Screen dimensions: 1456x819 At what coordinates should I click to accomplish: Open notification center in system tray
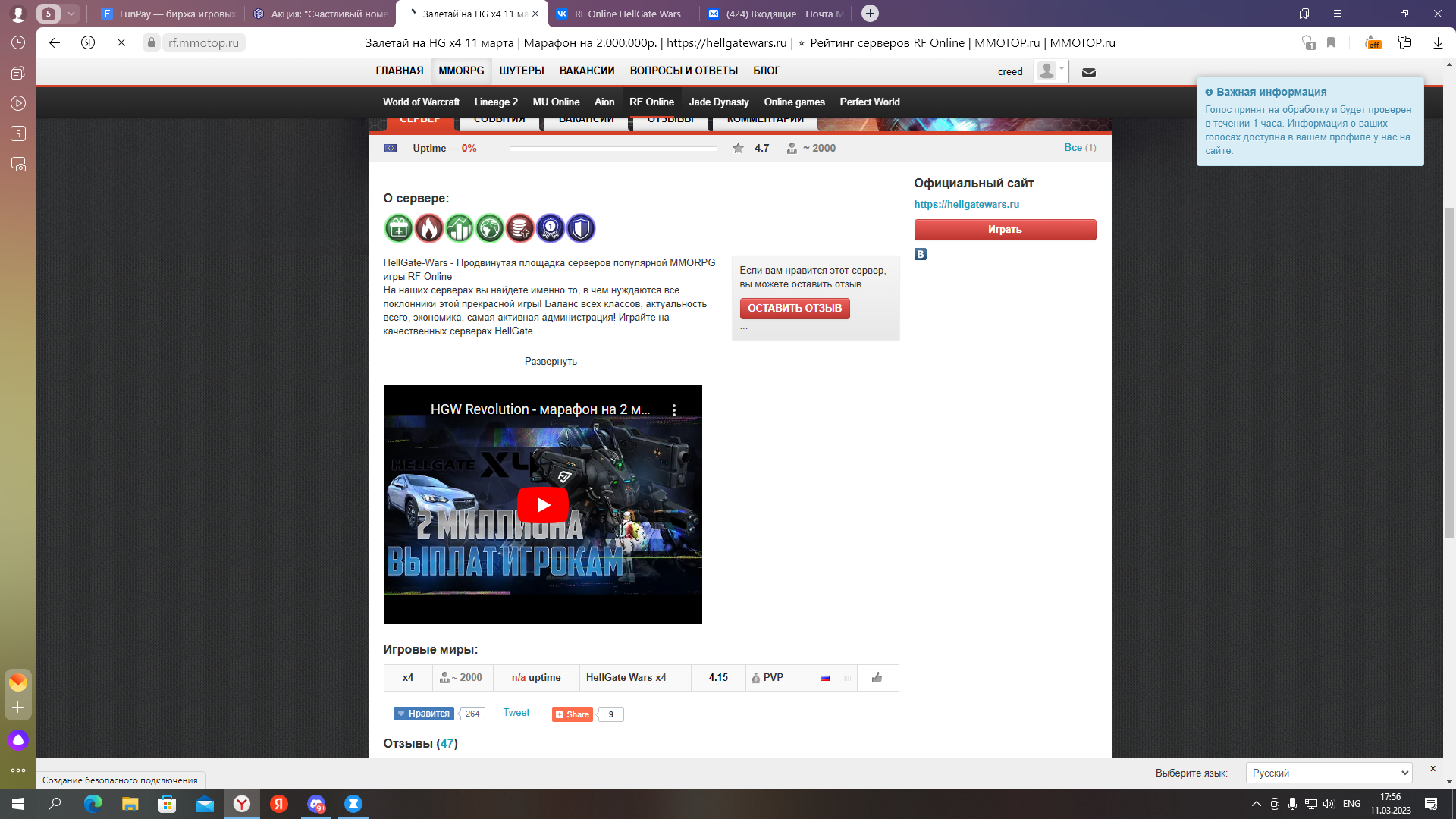pos(1431,804)
